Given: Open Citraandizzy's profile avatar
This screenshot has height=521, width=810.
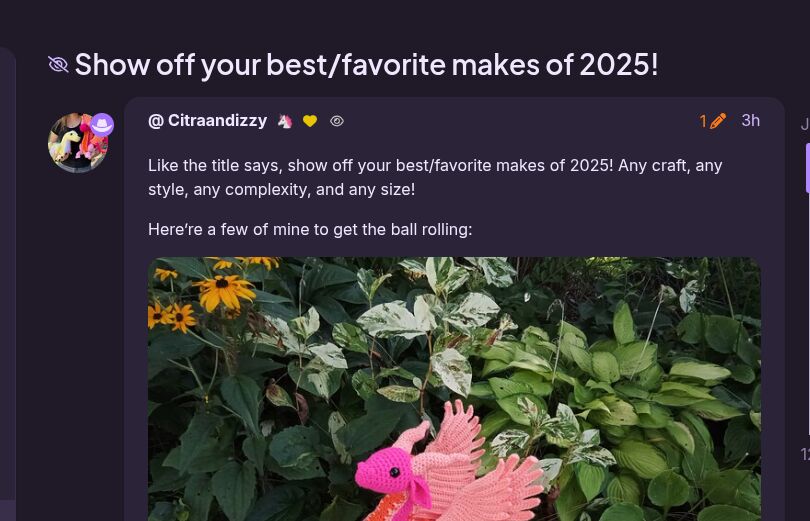Looking at the screenshot, I should (78, 143).
